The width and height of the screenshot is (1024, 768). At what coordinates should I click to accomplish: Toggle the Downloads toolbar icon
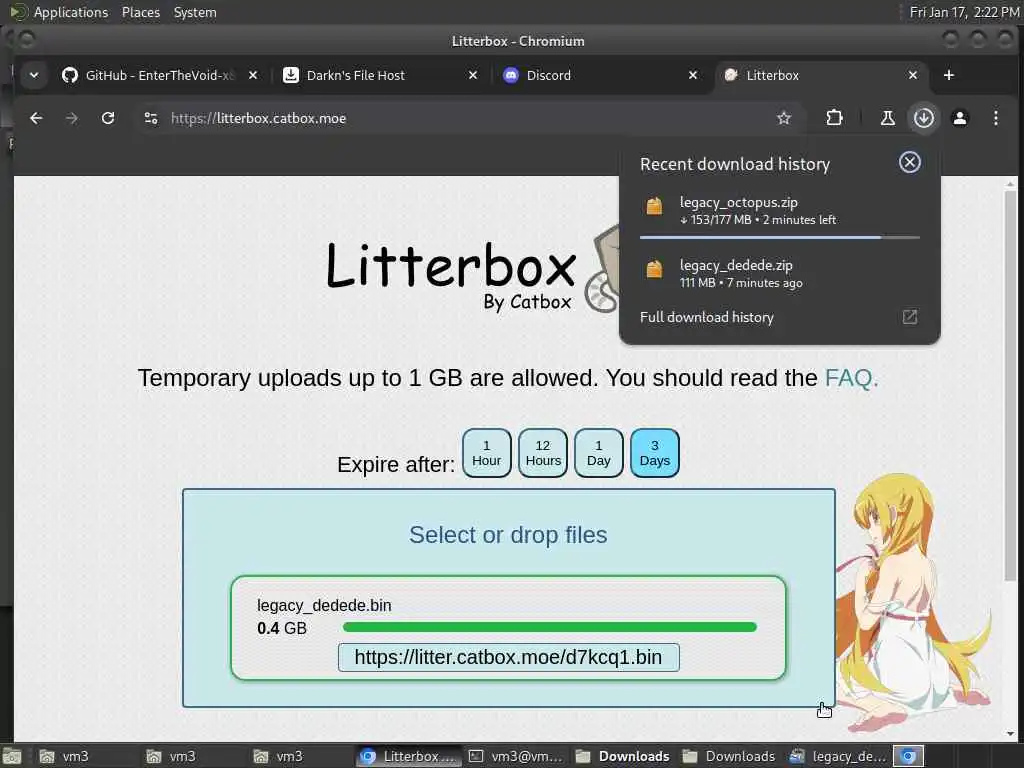(923, 118)
